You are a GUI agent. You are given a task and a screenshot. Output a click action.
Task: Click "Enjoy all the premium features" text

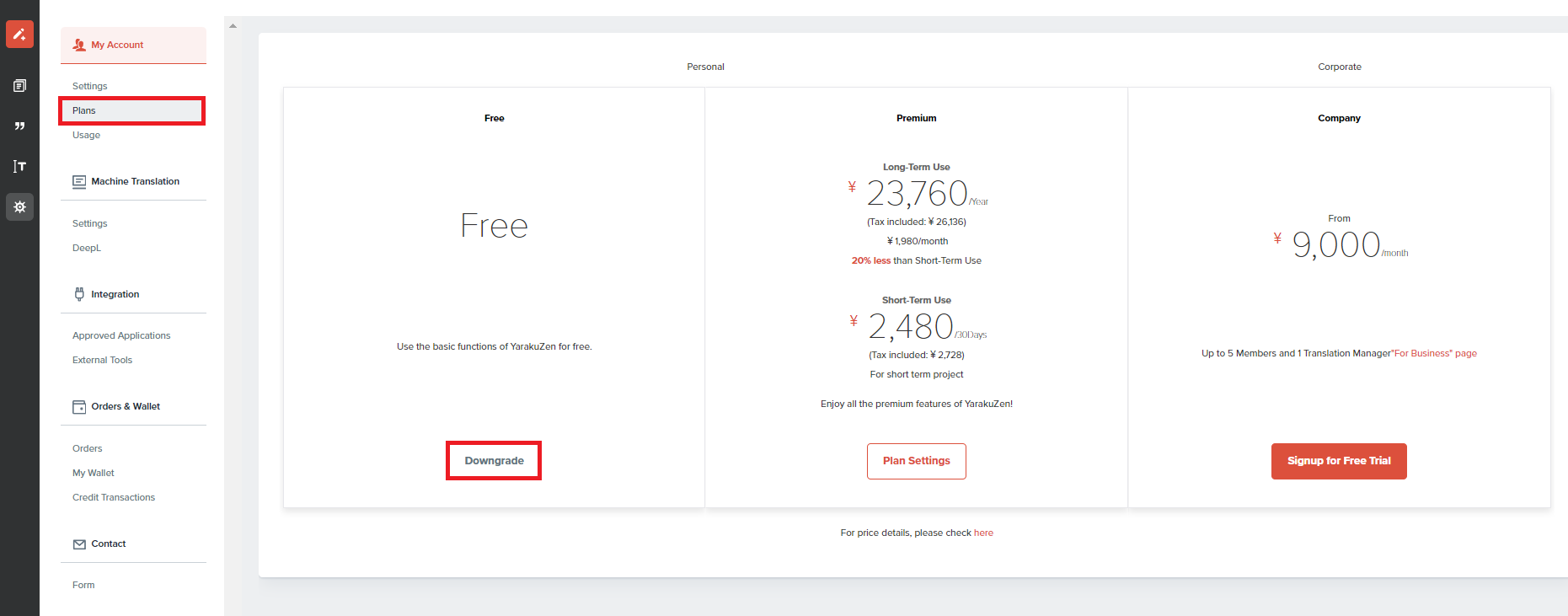(x=917, y=404)
